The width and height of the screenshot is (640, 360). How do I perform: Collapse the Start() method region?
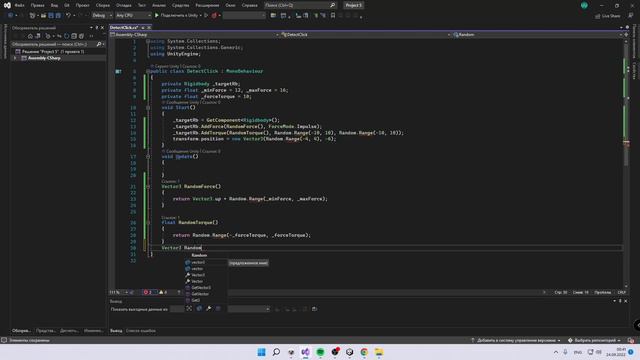point(148,108)
